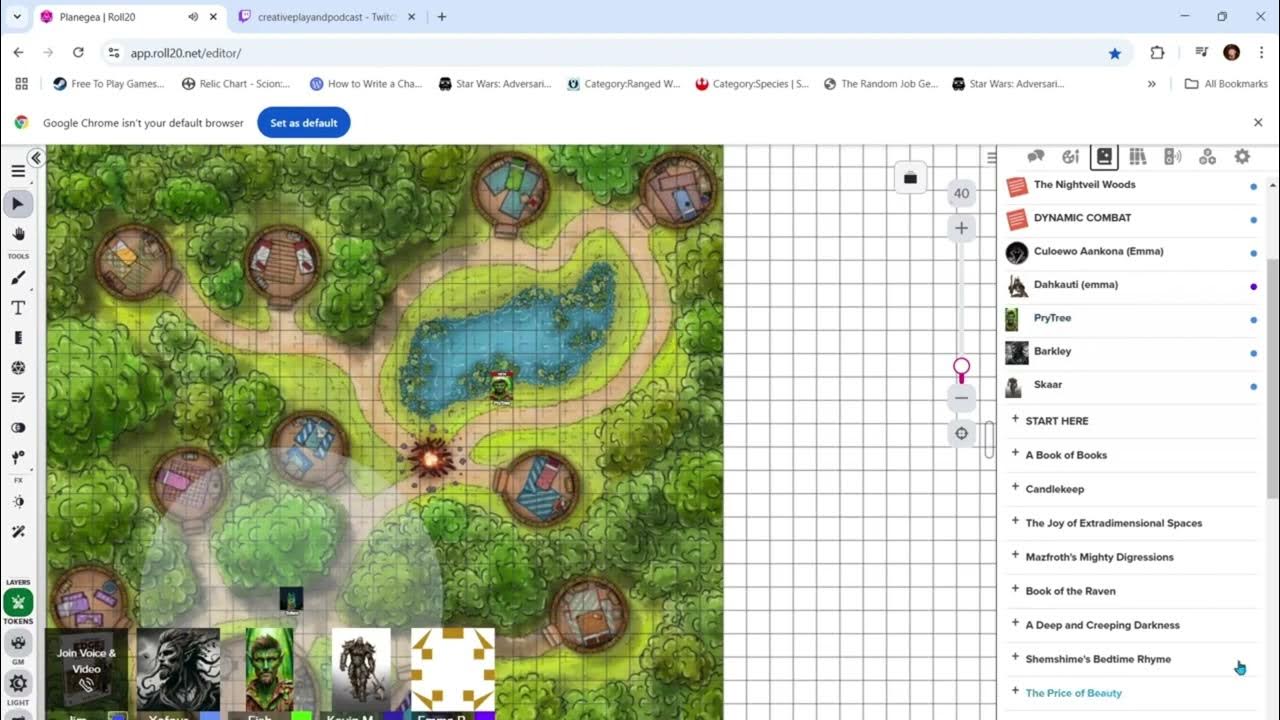Select the fog reveal tool
This screenshot has width=1280, height=720.
(x=18, y=428)
